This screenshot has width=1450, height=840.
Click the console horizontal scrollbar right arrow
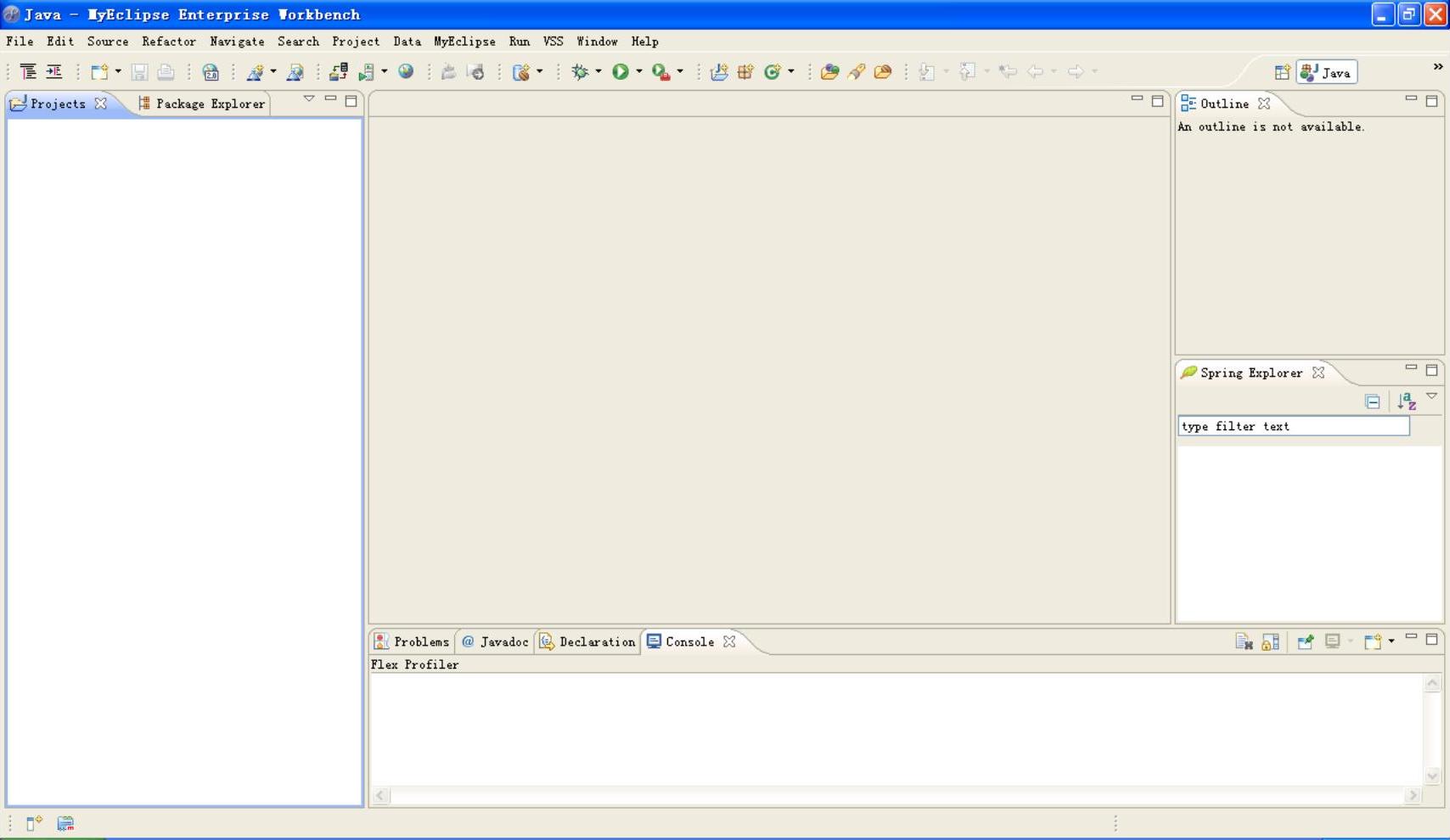coord(1413,796)
